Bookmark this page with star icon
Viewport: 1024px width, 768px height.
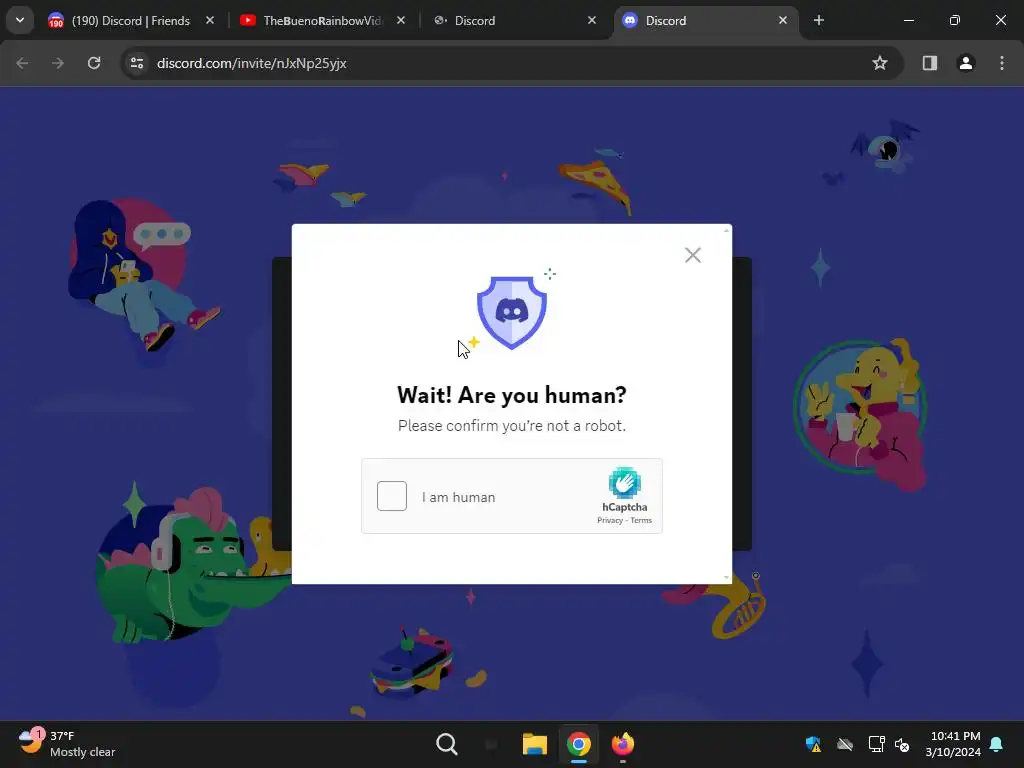point(880,63)
